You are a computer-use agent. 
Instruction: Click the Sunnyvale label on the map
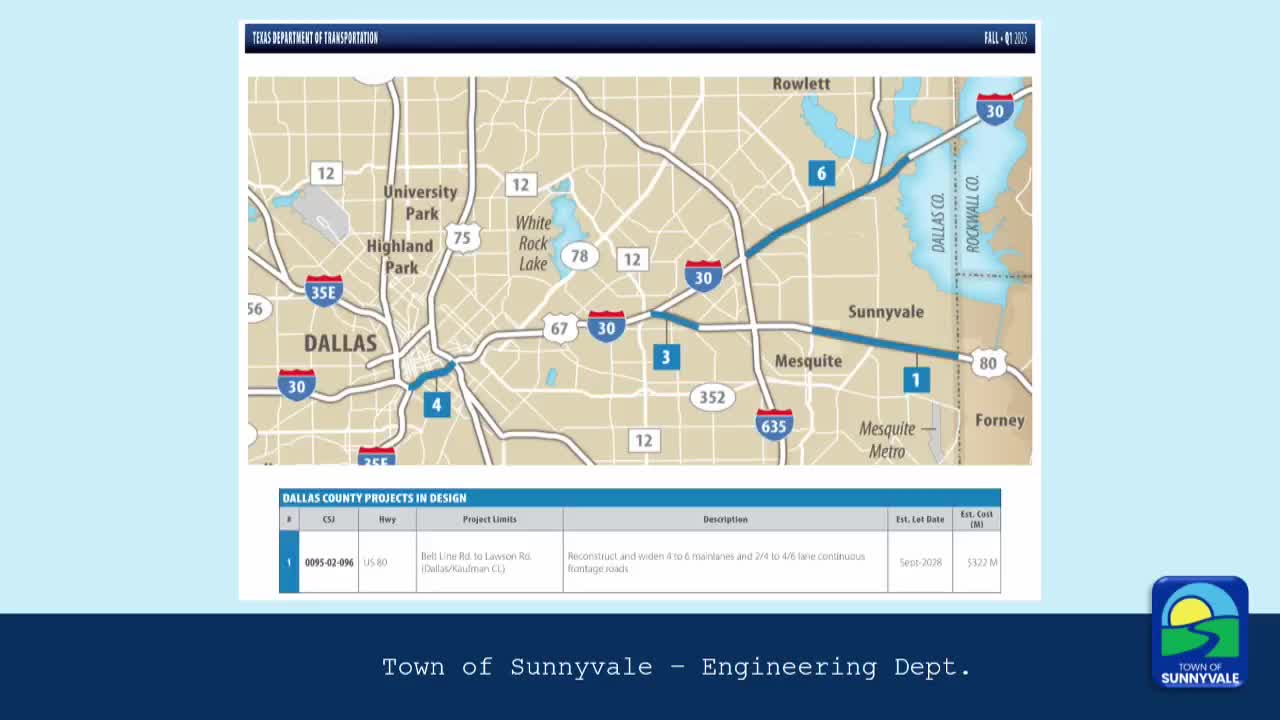tap(886, 312)
